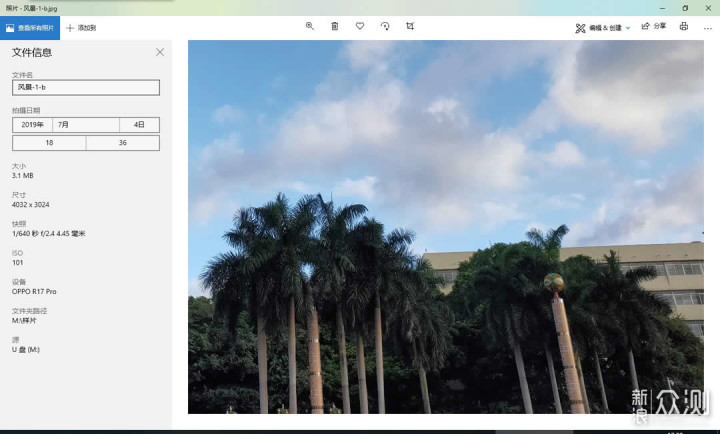Click 添加到 to add to album

pos(81,27)
